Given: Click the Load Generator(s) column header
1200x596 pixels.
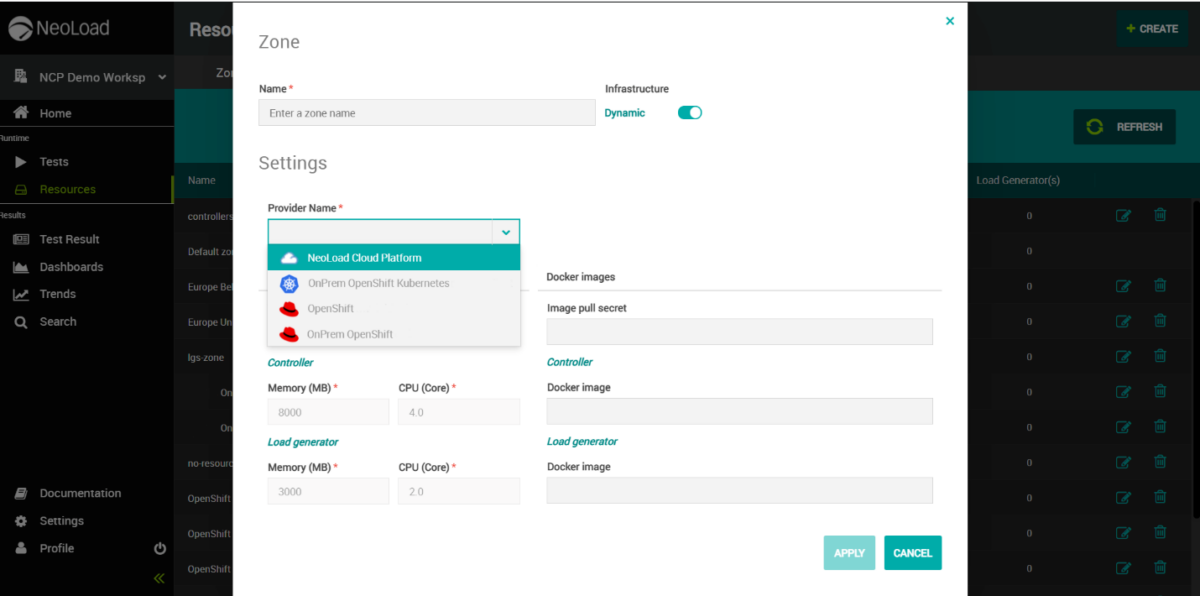Looking at the screenshot, I should click(x=1018, y=181).
